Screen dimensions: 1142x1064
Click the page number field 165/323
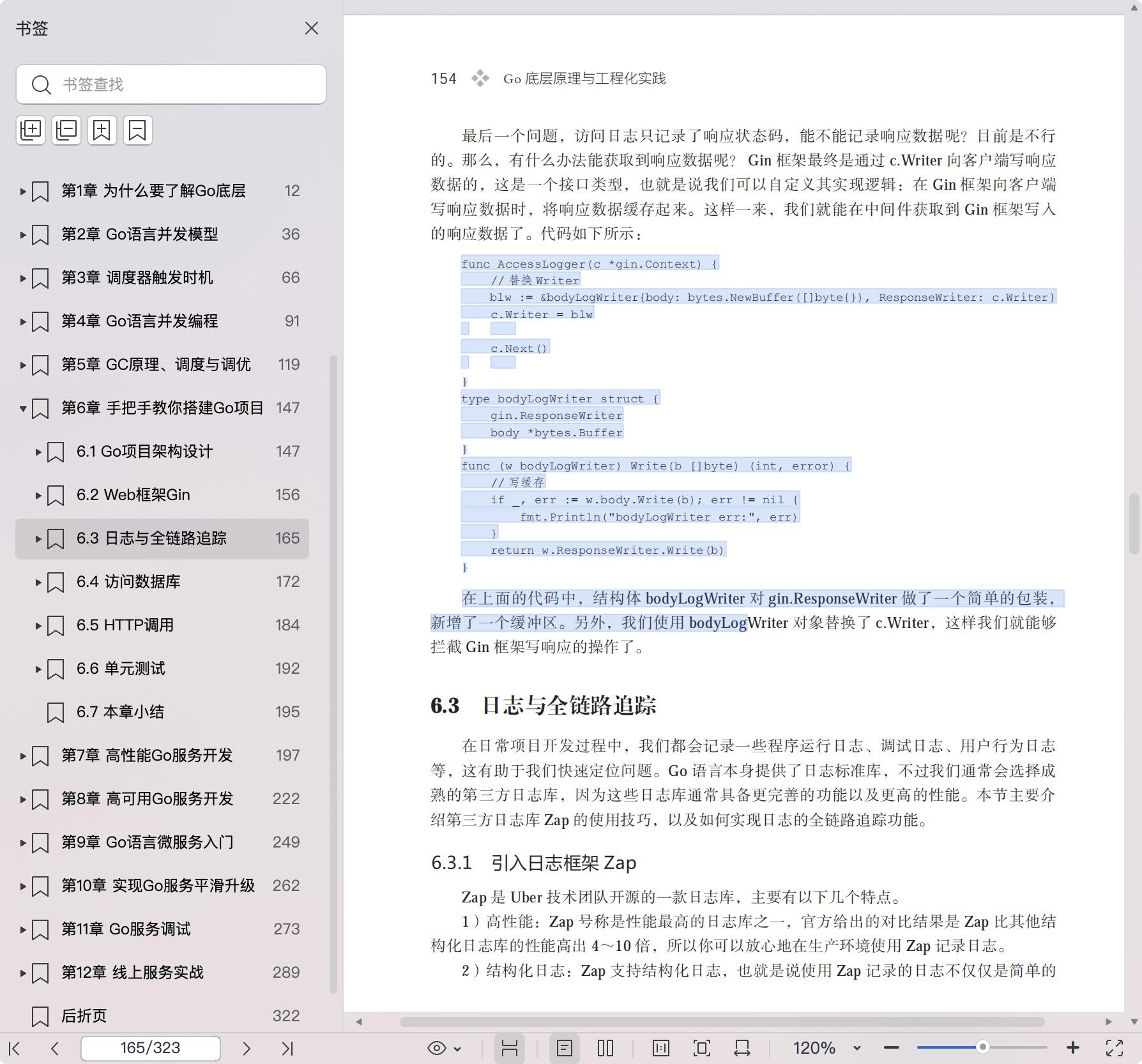pyautogui.click(x=151, y=1048)
